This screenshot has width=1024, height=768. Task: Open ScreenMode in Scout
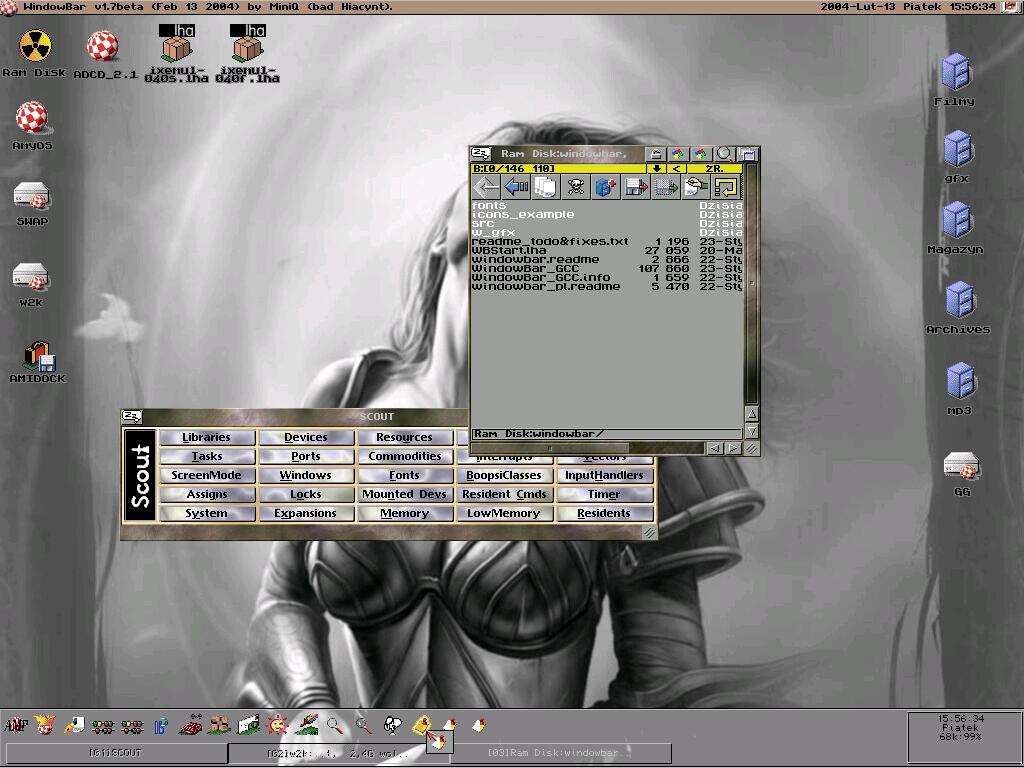(206, 475)
